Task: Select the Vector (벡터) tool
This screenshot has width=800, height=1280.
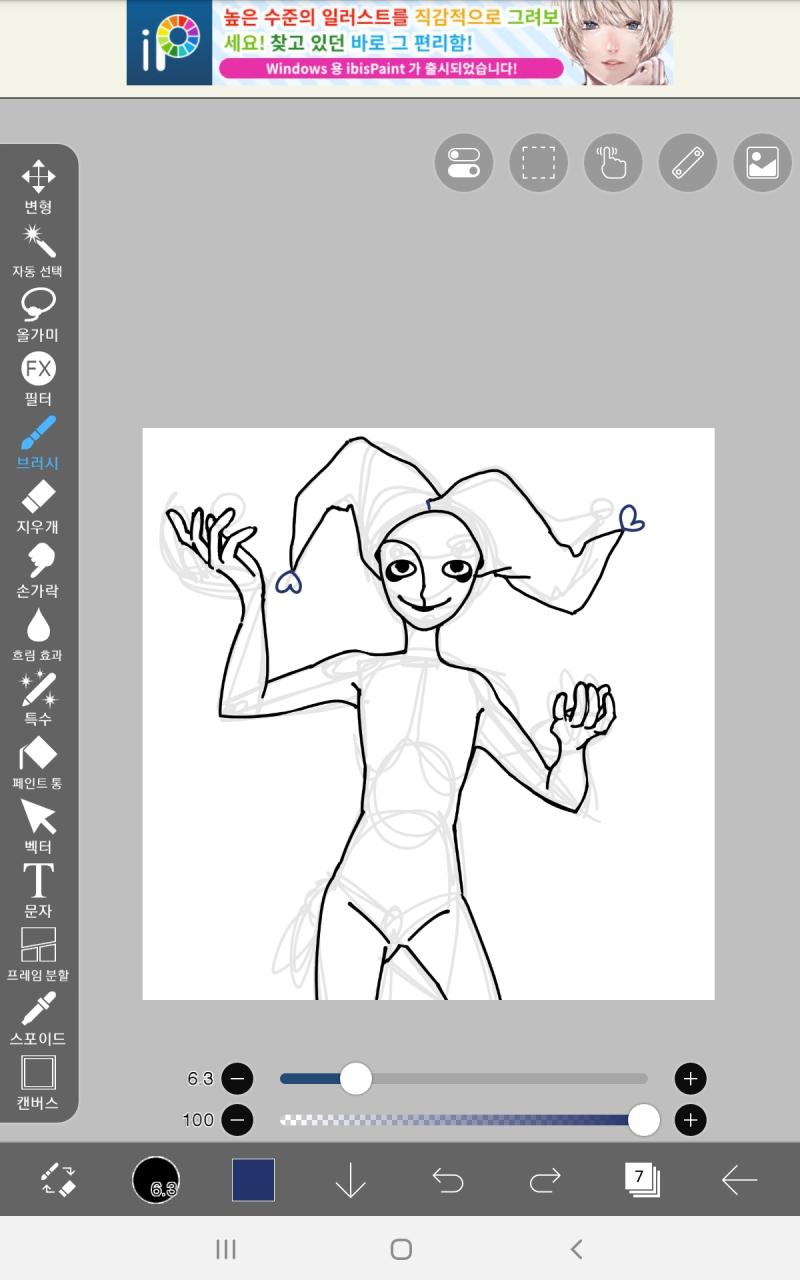Action: [x=38, y=828]
